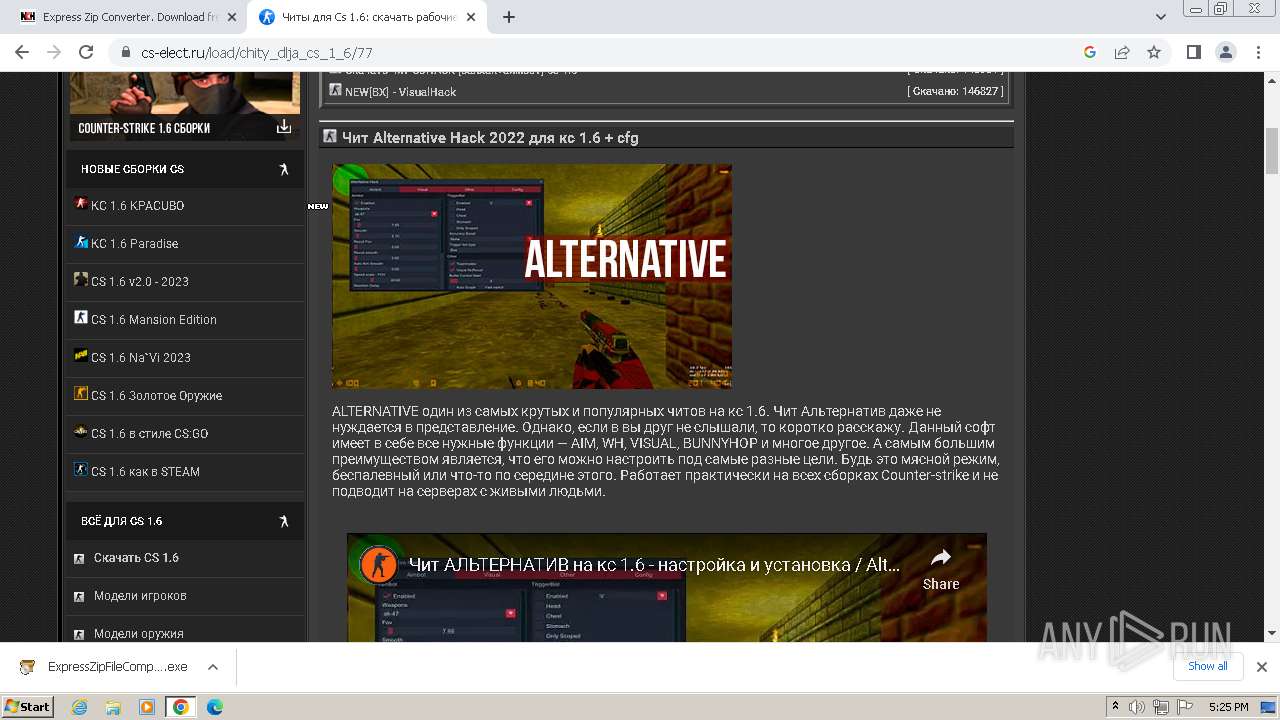Launch Internet Explorer from taskbar
Image resolution: width=1280 pixels, height=720 pixels.
(x=80, y=707)
